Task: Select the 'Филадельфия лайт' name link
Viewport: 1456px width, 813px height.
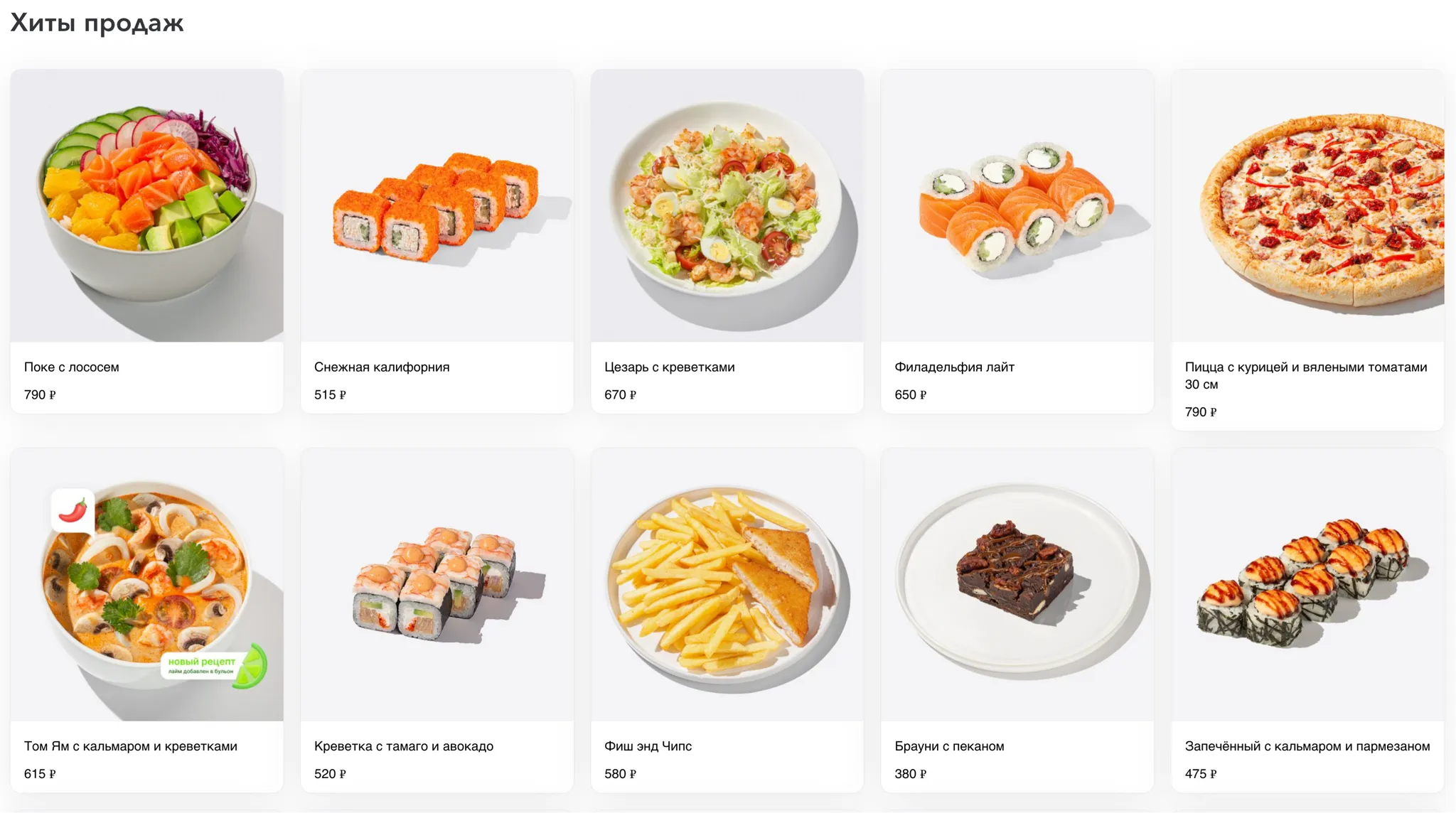Action: (954, 367)
